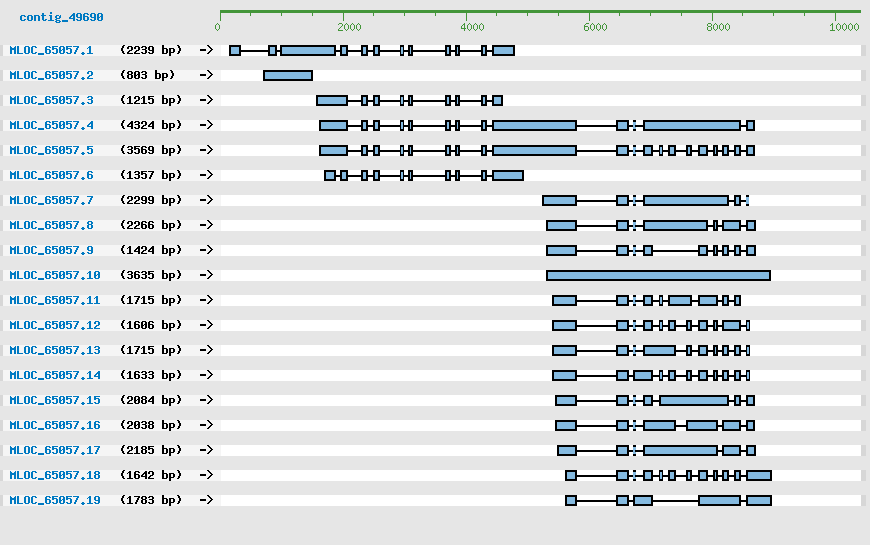Viewport: 870px width, 545px height.
Task: Select the 8000 tick on the scale
Action: [718, 26]
